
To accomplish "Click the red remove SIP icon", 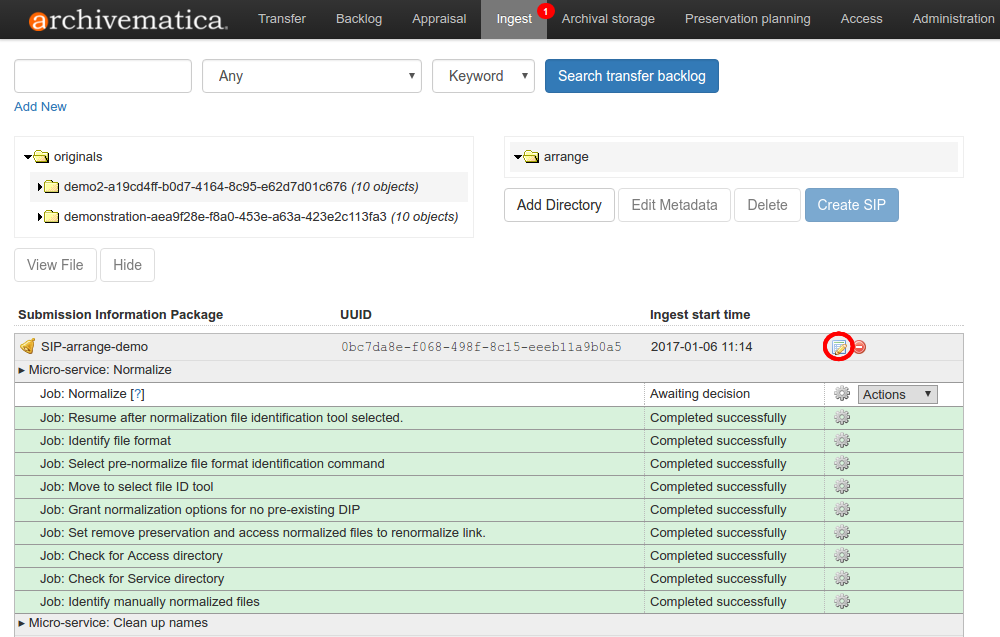I will click(x=859, y=347).
